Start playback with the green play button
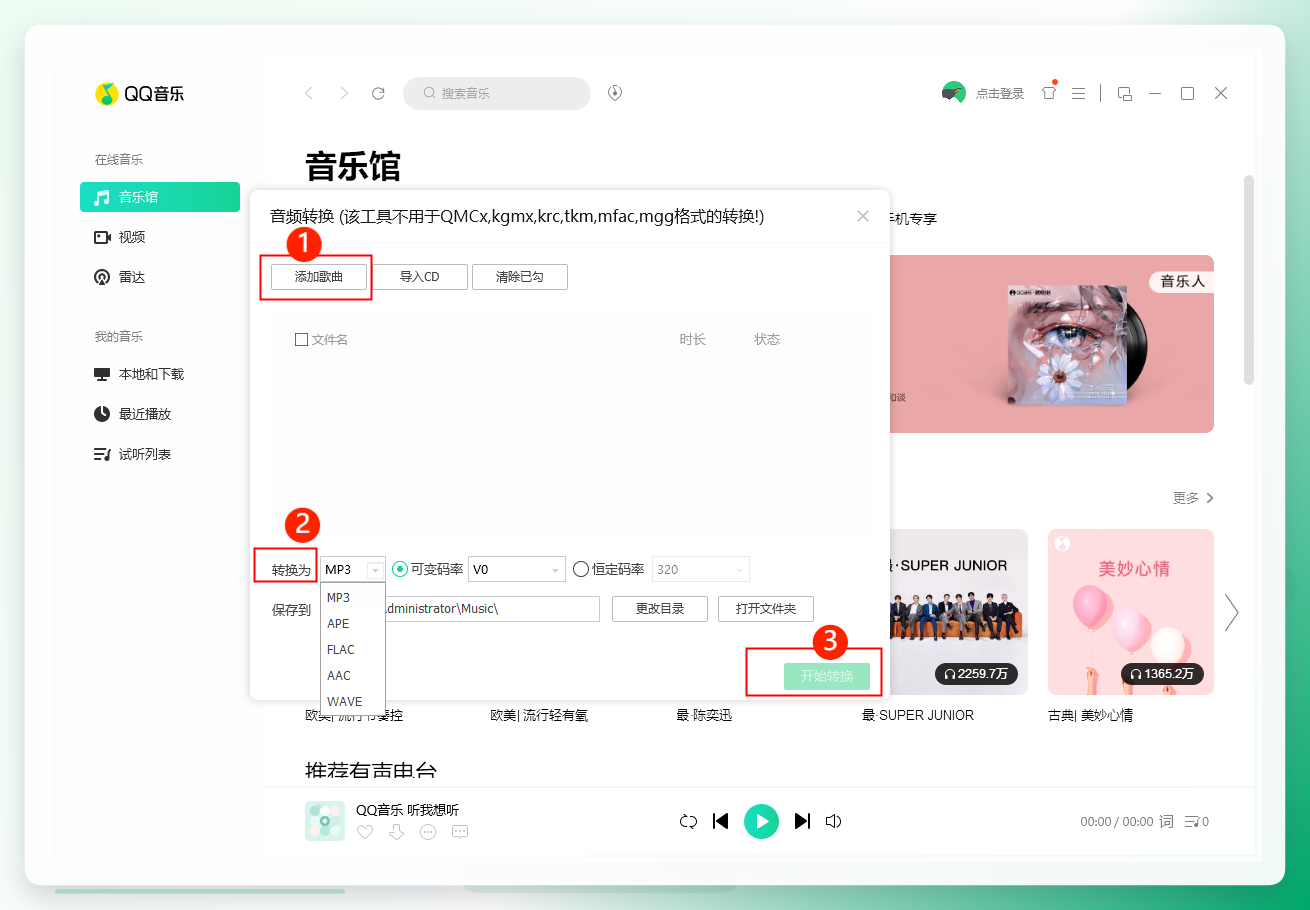1310x910 pixels. [x=761, y=821]
